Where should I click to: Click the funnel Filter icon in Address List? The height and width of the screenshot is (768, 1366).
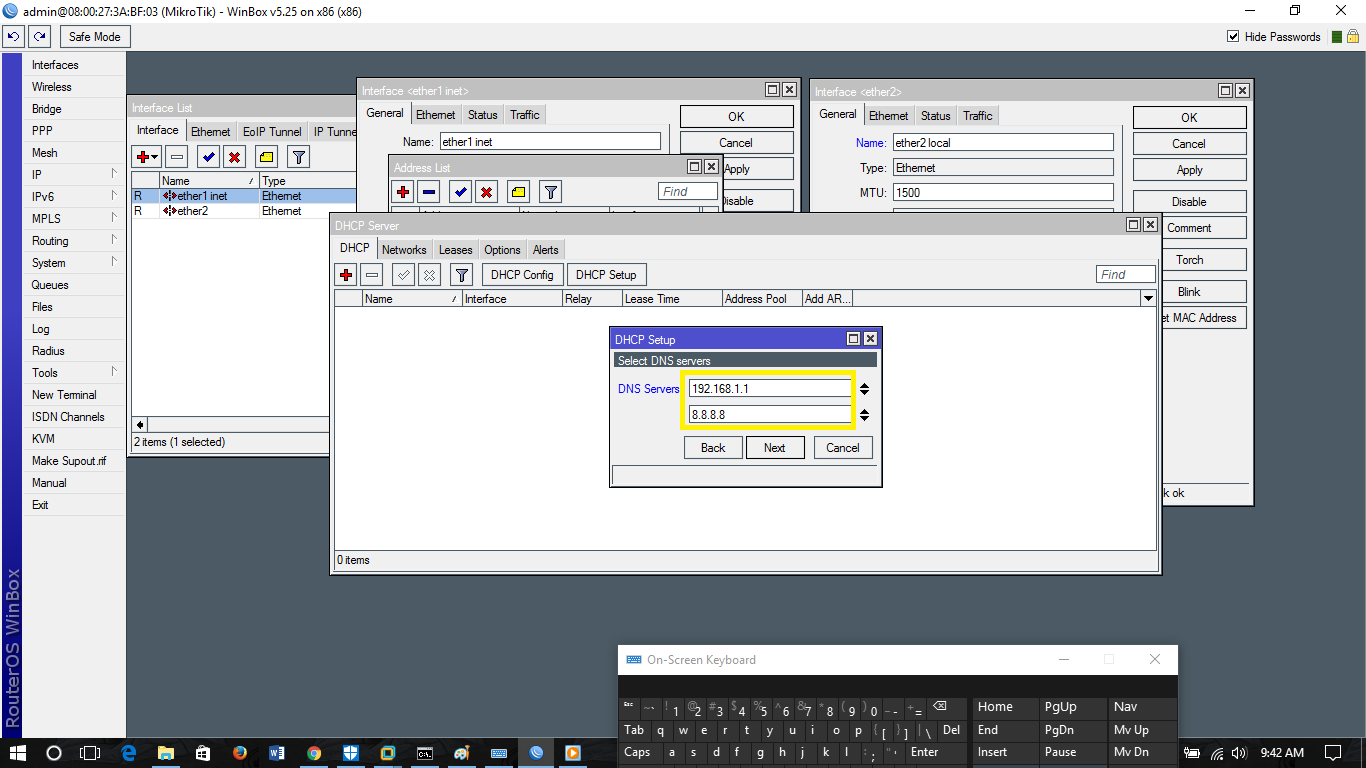pyautogui.click(x=550, y=192)
